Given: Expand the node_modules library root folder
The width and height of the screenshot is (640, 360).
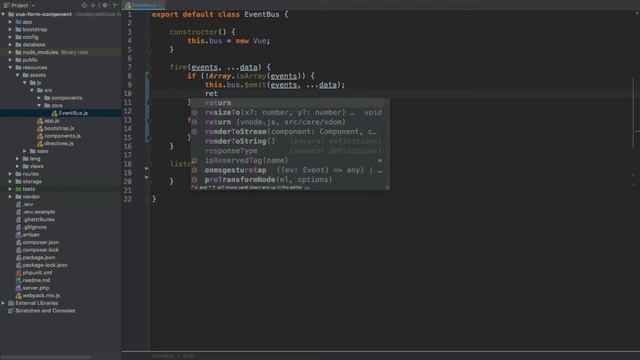Looking at the screenshot, I should point(11,52).
